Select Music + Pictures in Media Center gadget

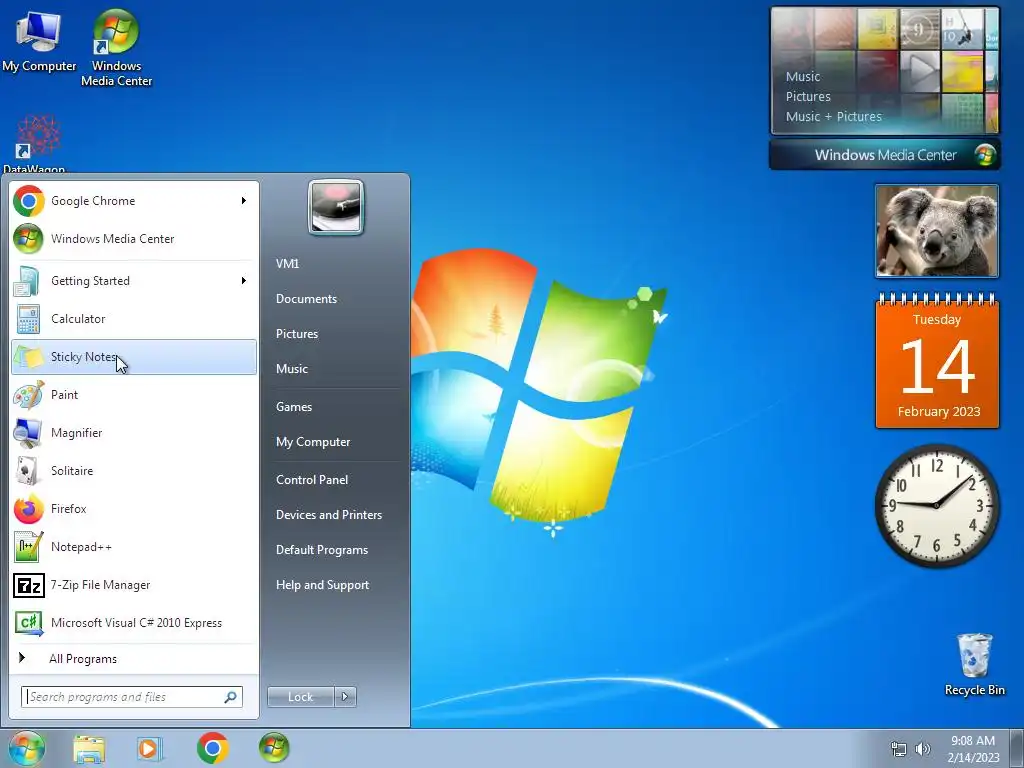pyautogui.click(x=833, y=116)
